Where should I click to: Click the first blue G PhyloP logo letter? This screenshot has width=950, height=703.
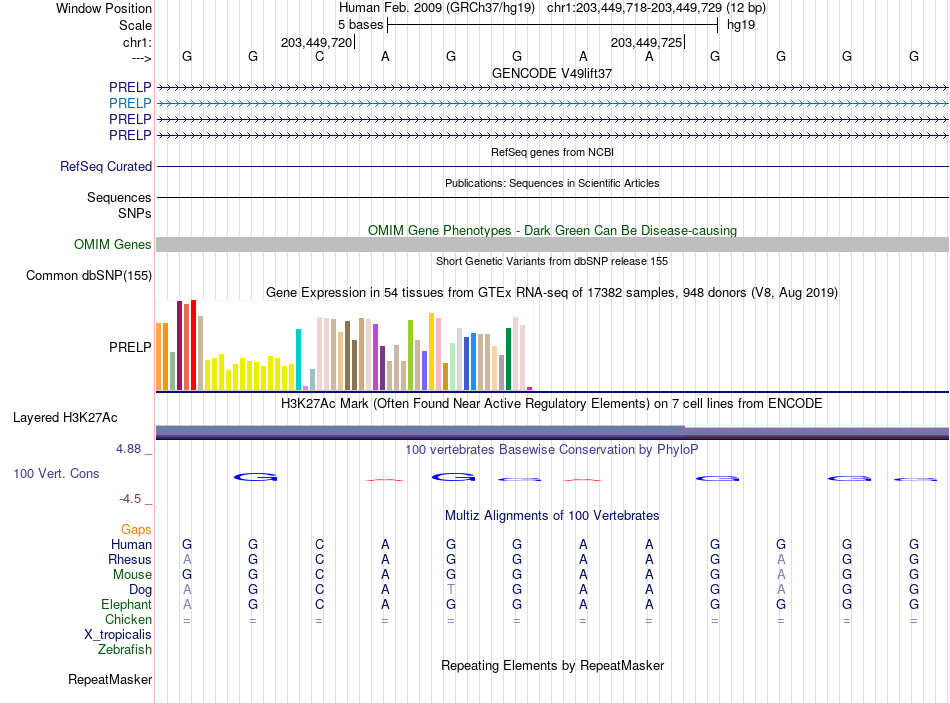pos(256,478)
